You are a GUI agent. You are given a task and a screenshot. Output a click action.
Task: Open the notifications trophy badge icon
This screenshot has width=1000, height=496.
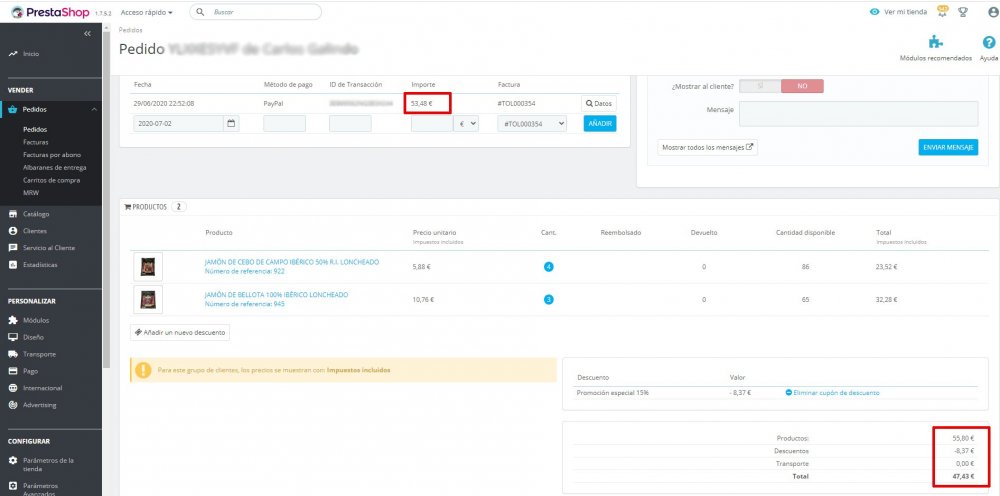point(942,11)
